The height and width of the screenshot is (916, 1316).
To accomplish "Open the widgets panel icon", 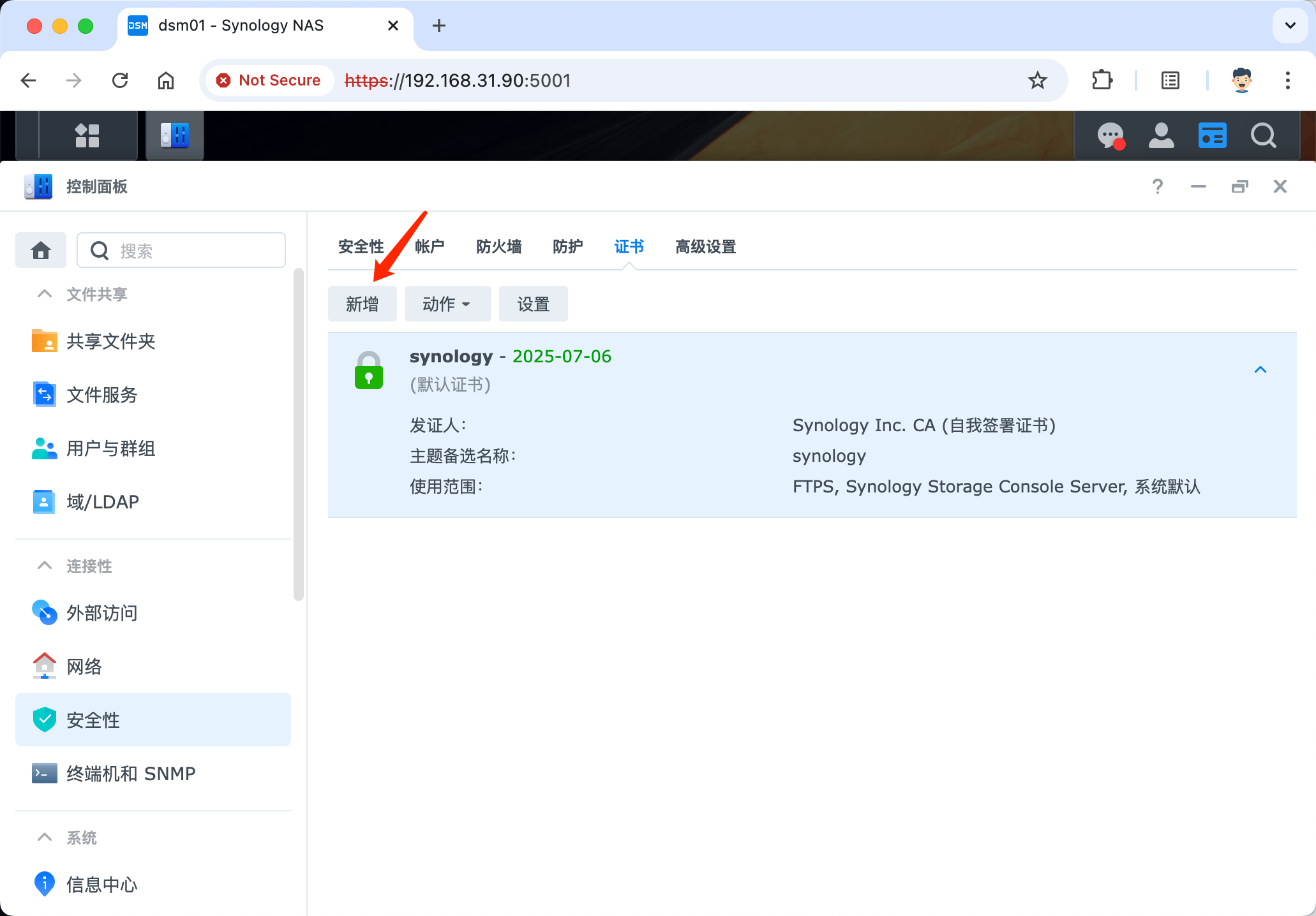I will pos(1212,135).
